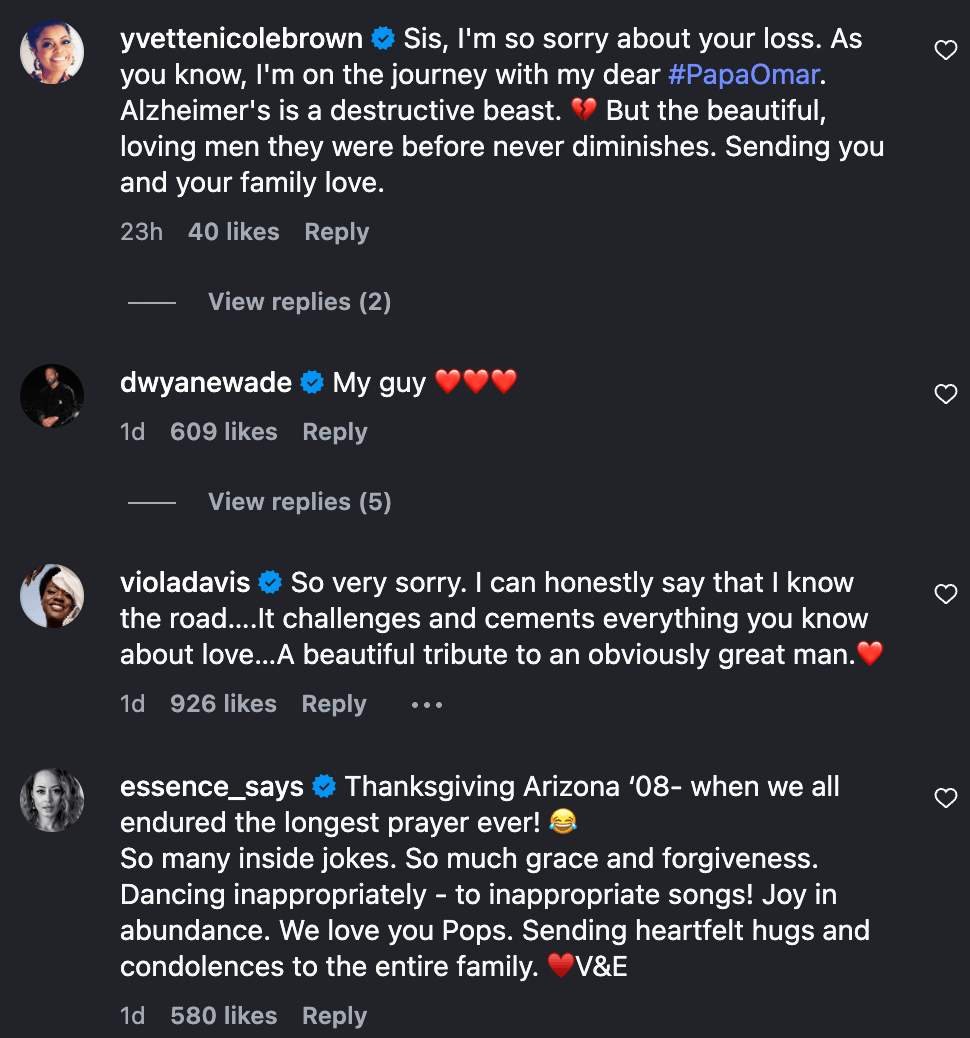The height and width of the screenshot is (1038, 970).
Task: Open dwyanewade's profile picture
Action: point(52,395)
